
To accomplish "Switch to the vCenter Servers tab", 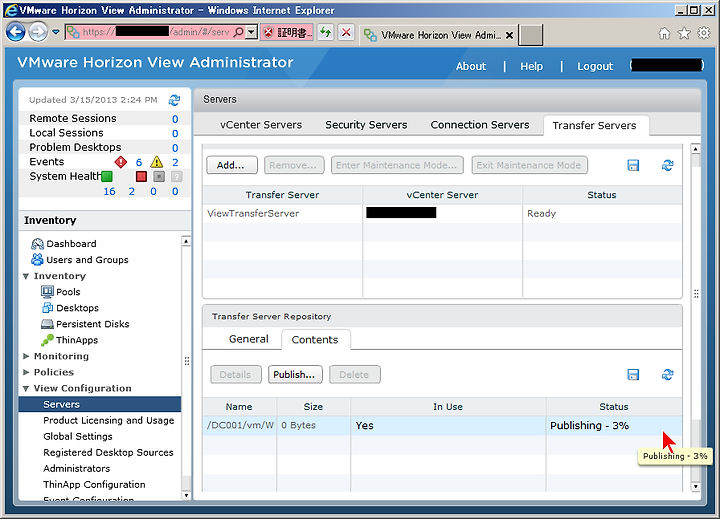I will click(261, 125).
